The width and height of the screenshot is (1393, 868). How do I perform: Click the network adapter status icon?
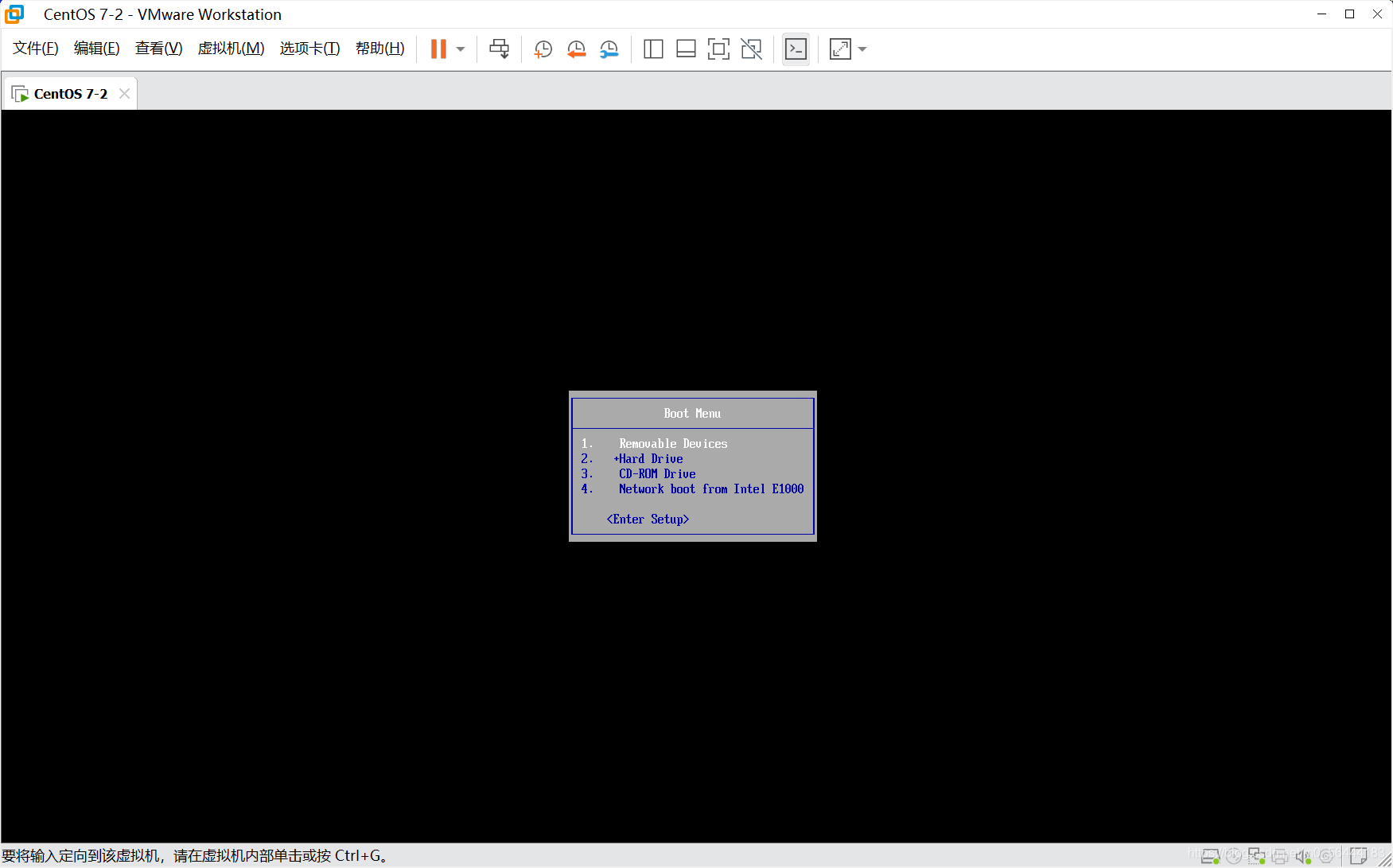[x=1257, y=856]
